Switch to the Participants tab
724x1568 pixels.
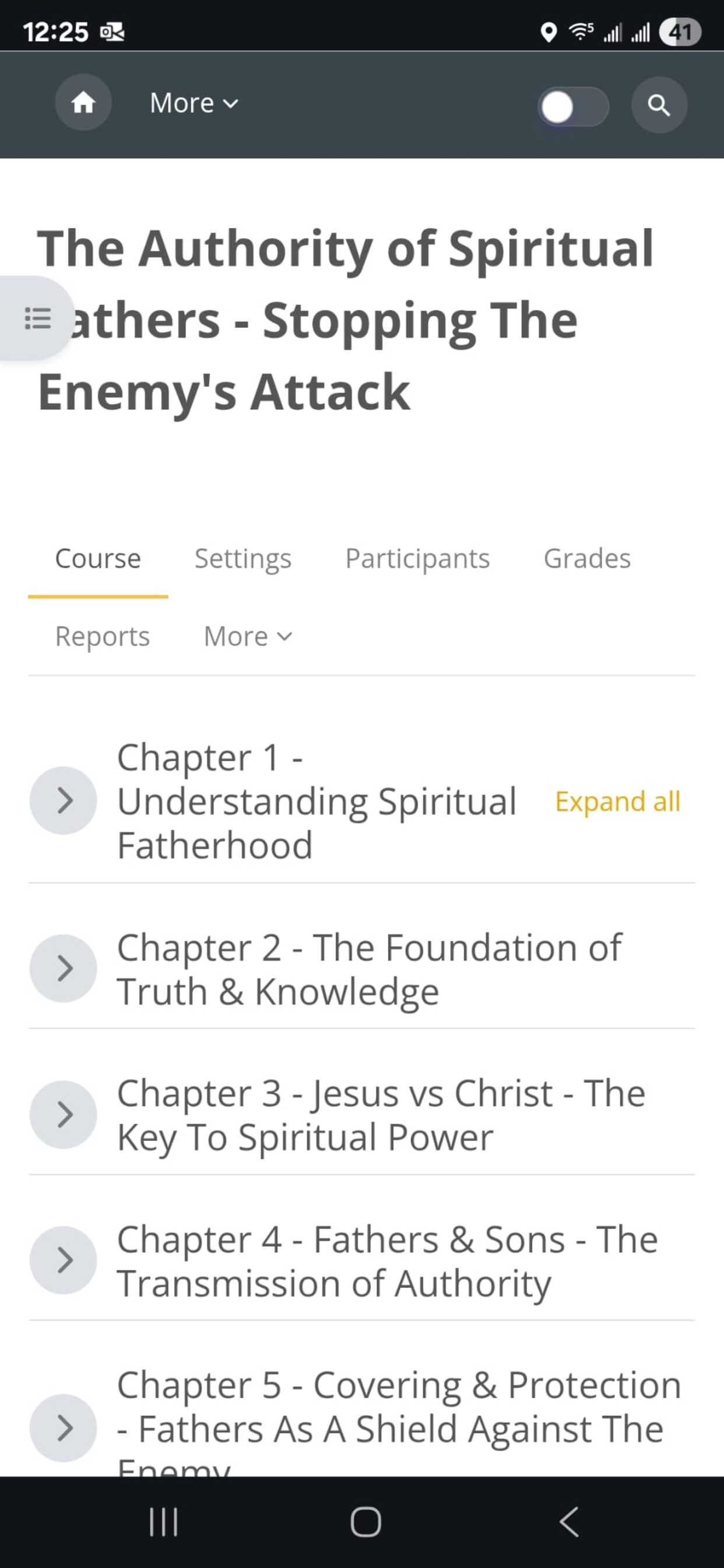pos(417,559)
